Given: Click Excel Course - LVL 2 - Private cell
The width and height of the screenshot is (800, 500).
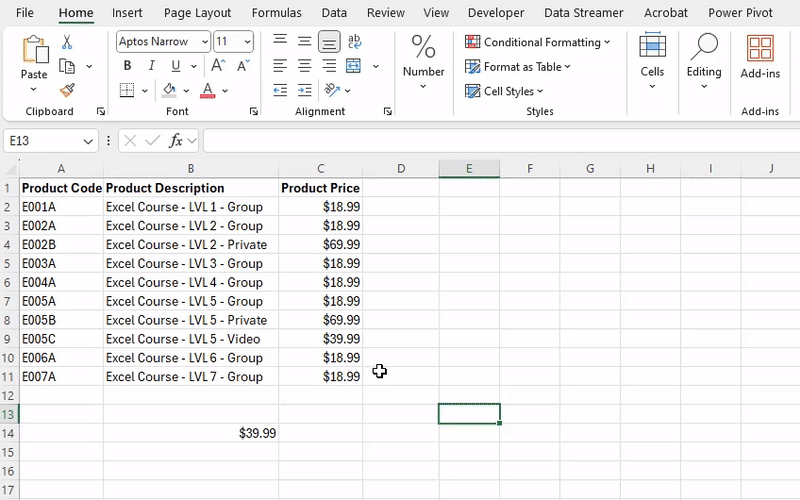Looking at the screenshot, I should (x=191, y=244).
